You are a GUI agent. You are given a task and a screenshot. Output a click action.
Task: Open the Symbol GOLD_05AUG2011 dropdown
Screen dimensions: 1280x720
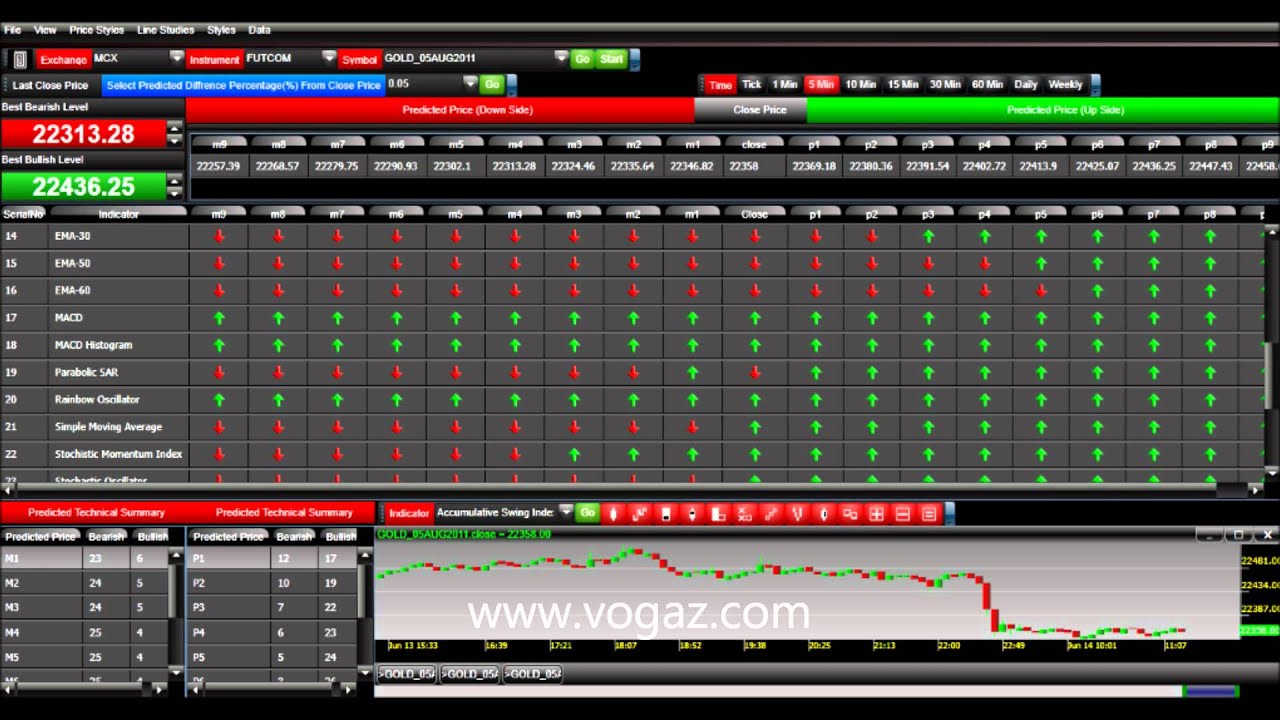click(x=561, y=58)
